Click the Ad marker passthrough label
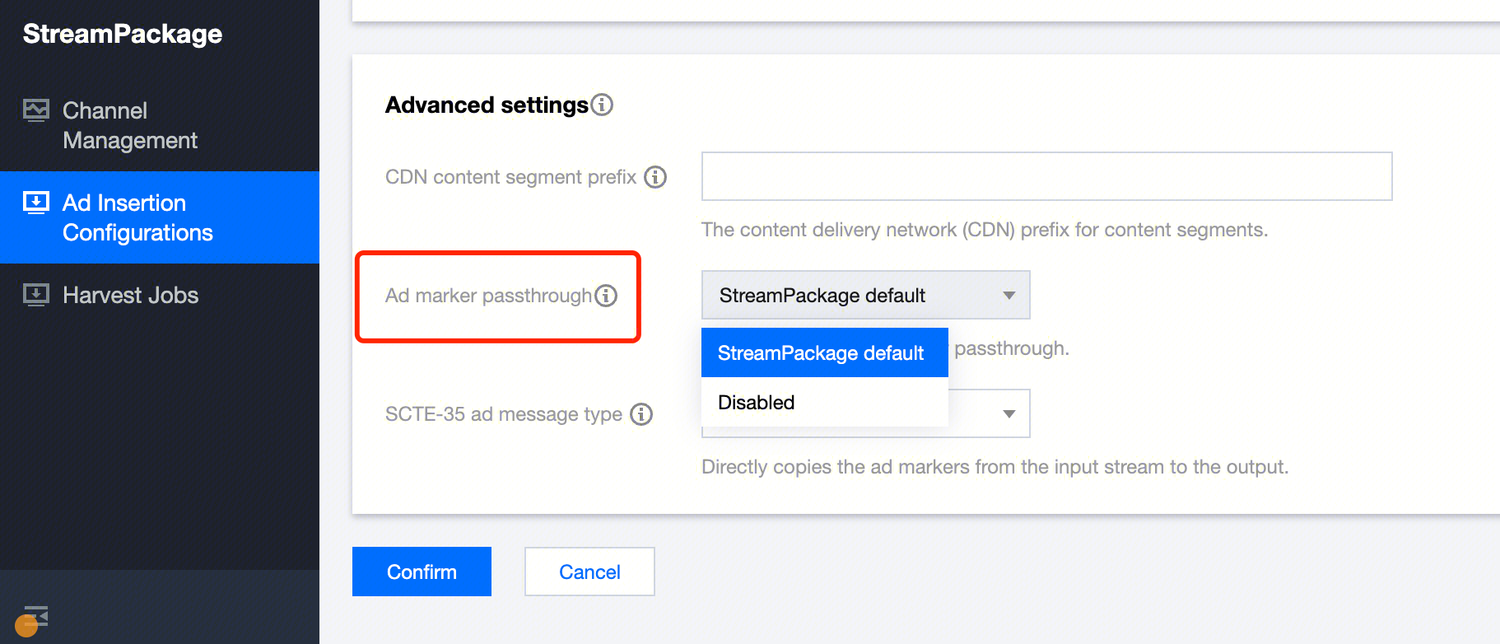Image resolution: width=1500 pixels, height=644 pixels. pos(488,296)
